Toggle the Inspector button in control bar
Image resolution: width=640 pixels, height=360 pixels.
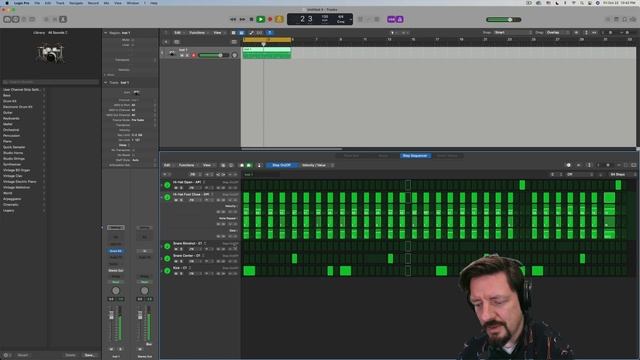click(15, 19)
